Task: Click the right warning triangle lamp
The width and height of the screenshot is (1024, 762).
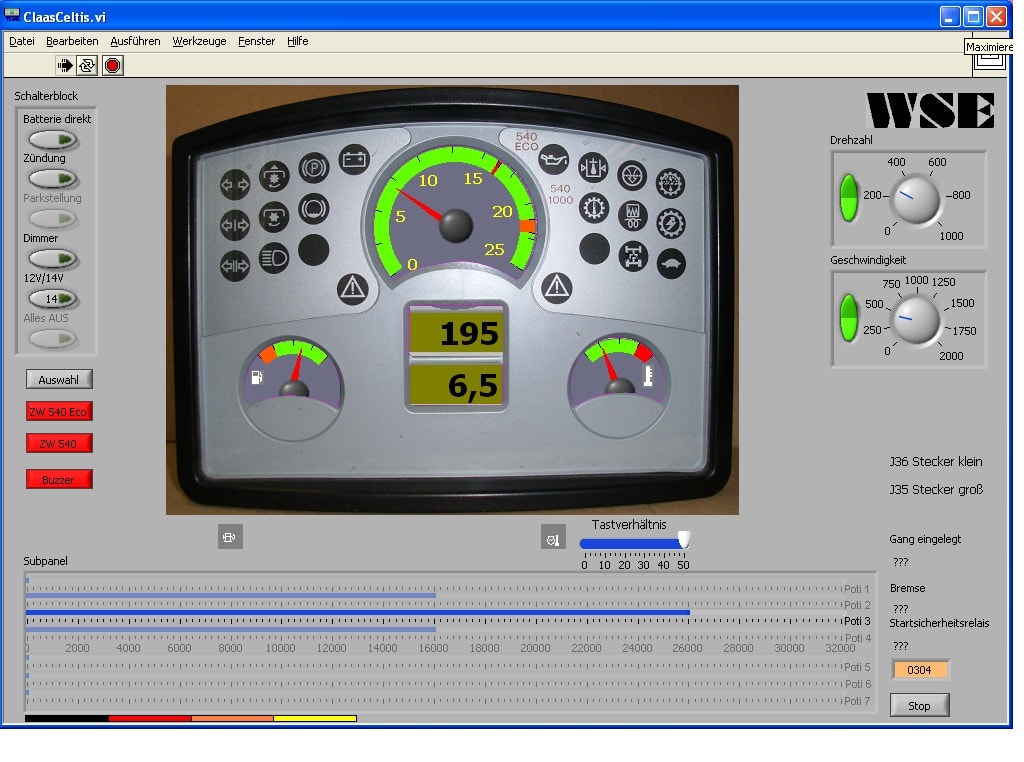Action: (557, 287)
